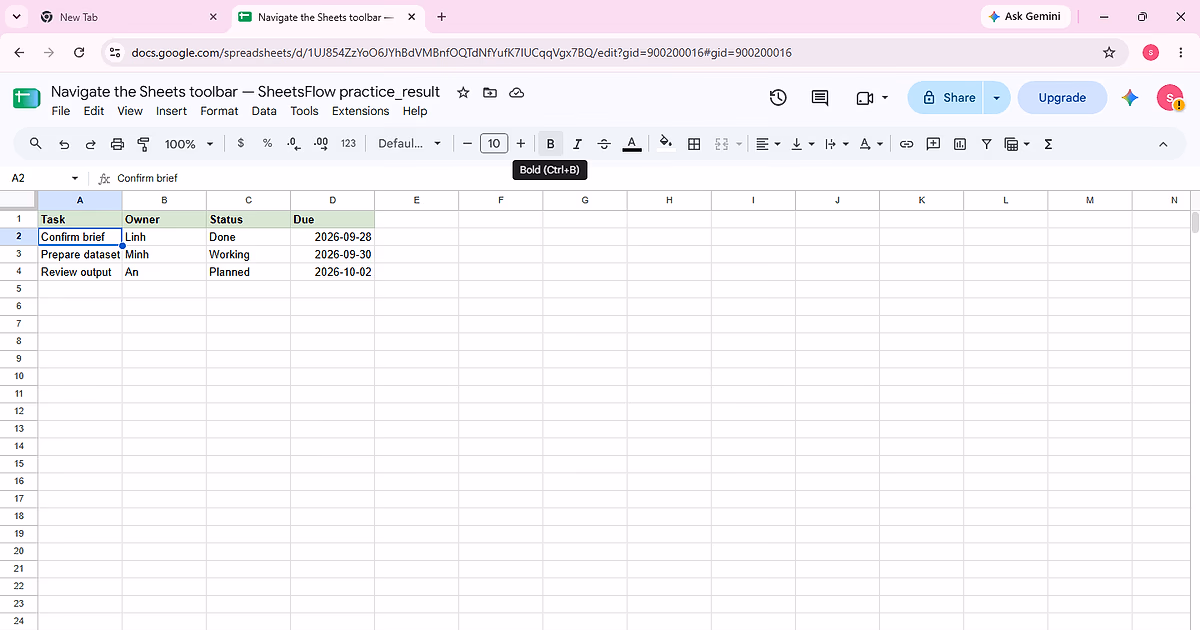The image size is (1200, 630).
Task: Hide the menus with collapse chevron
Action: point(1163,144)
